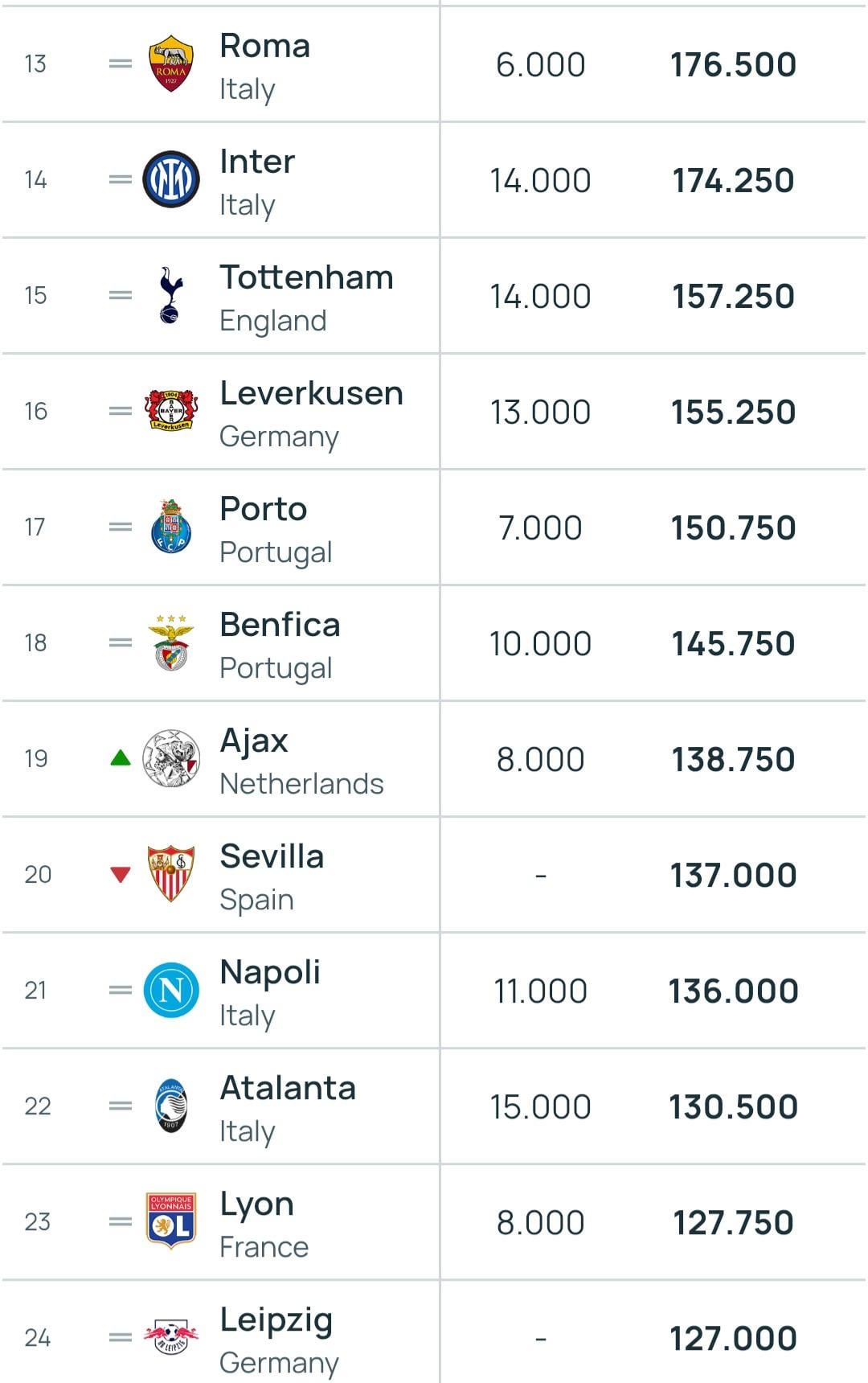Click the Atalanta club badge
Viewport: 868px width, 1383px height.
(171, 1106)
